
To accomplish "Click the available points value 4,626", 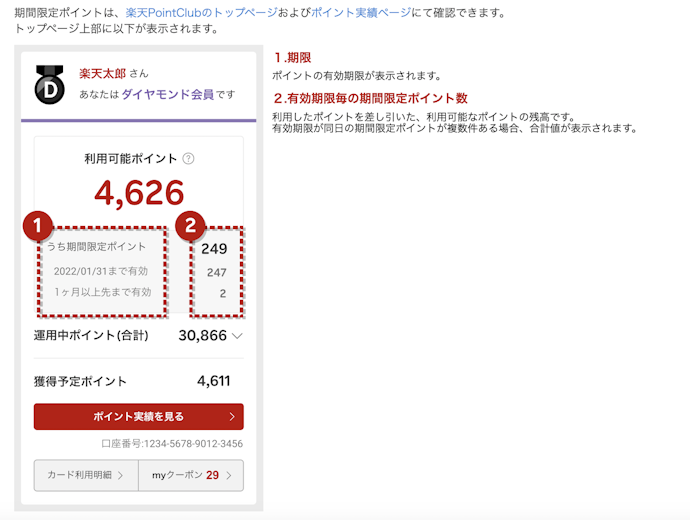I will pos(139,193).
